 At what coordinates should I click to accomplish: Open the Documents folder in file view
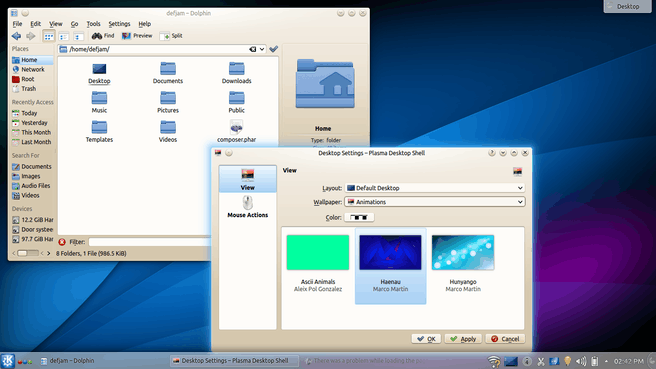pyautogui.click(x=168, y=73)
